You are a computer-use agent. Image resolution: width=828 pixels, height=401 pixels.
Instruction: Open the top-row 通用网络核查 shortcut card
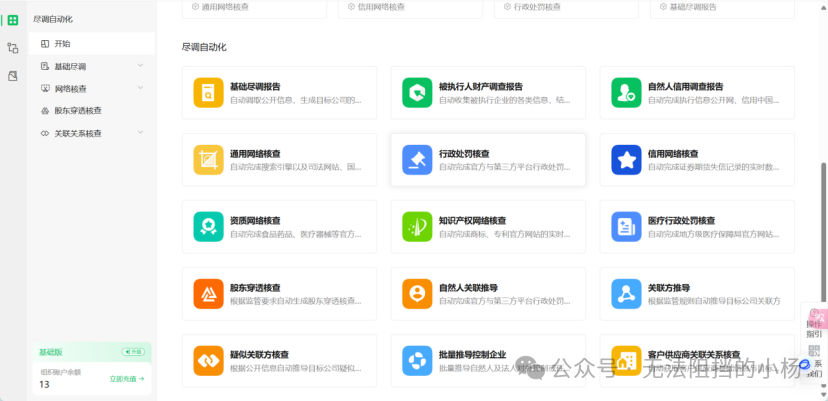(x=254, y=9)
